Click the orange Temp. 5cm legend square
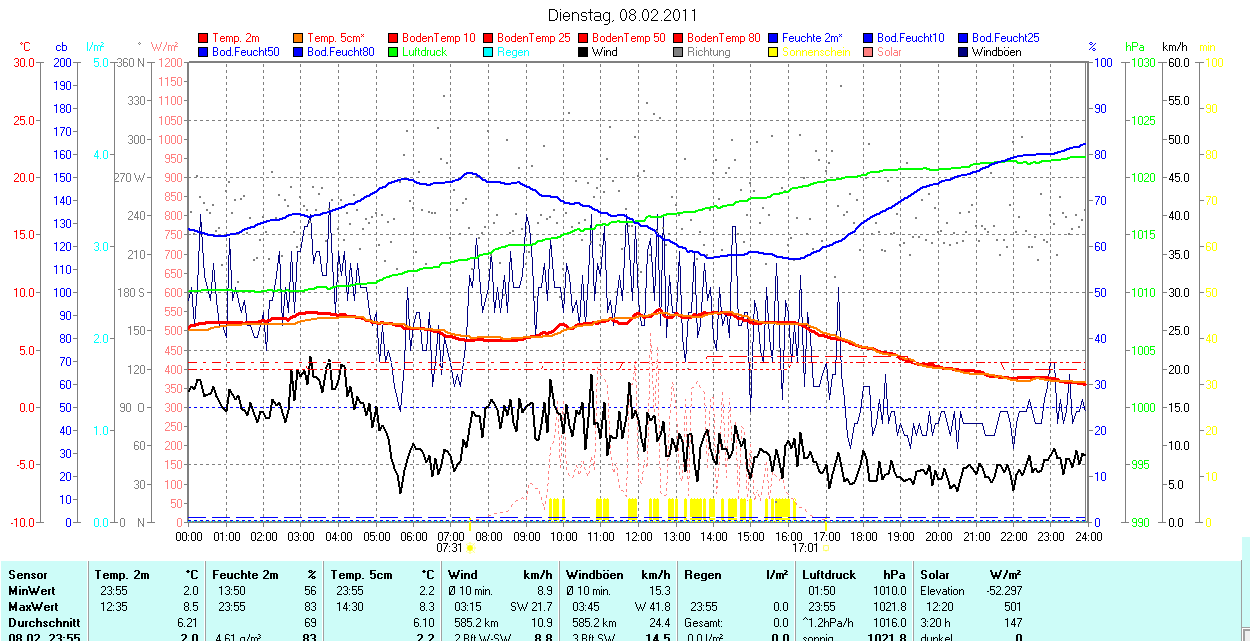The height and width of the screenshot is (641, 1250). tap(299, 38)
